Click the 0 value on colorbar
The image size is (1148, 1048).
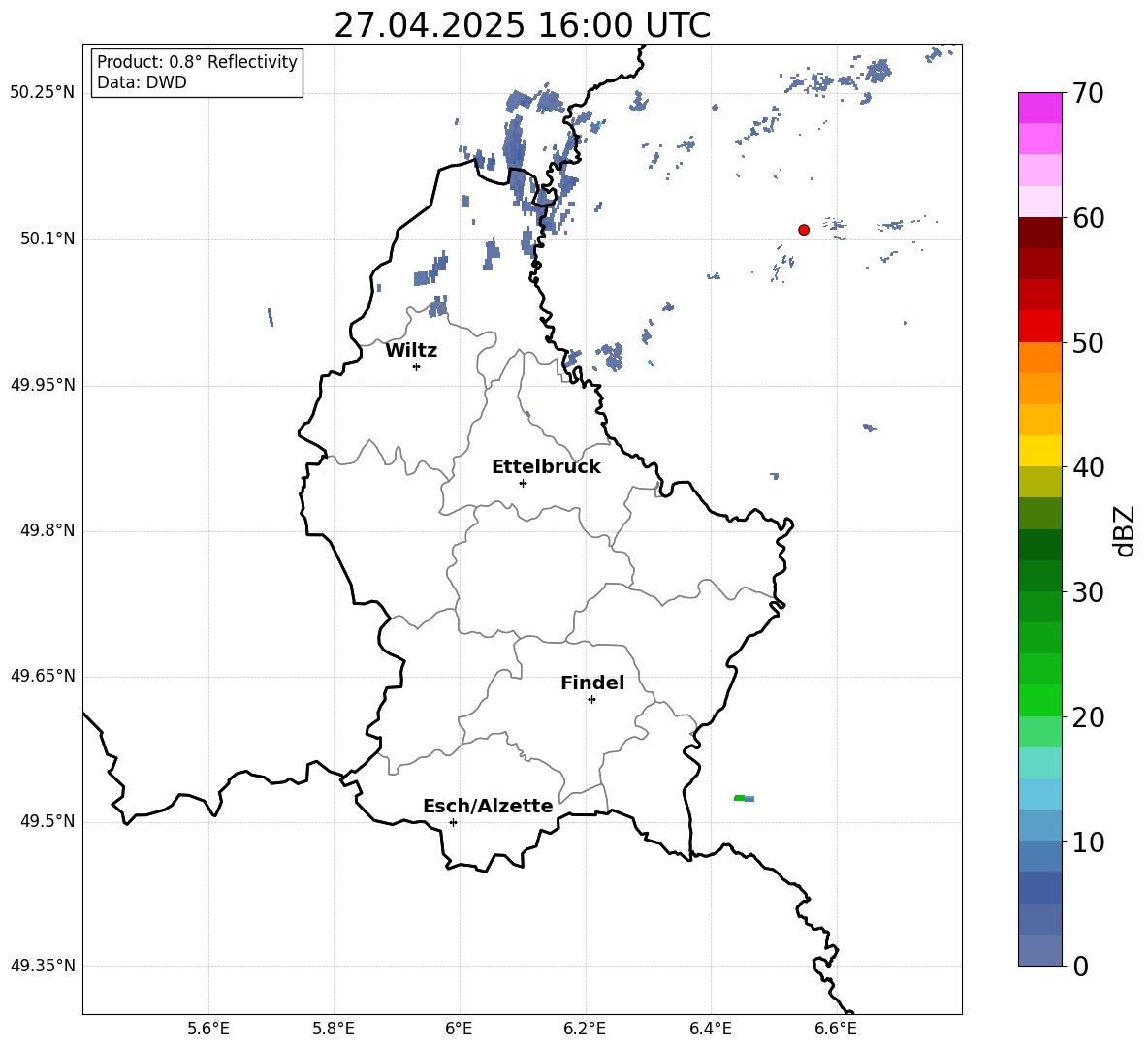pos(1081,966)
